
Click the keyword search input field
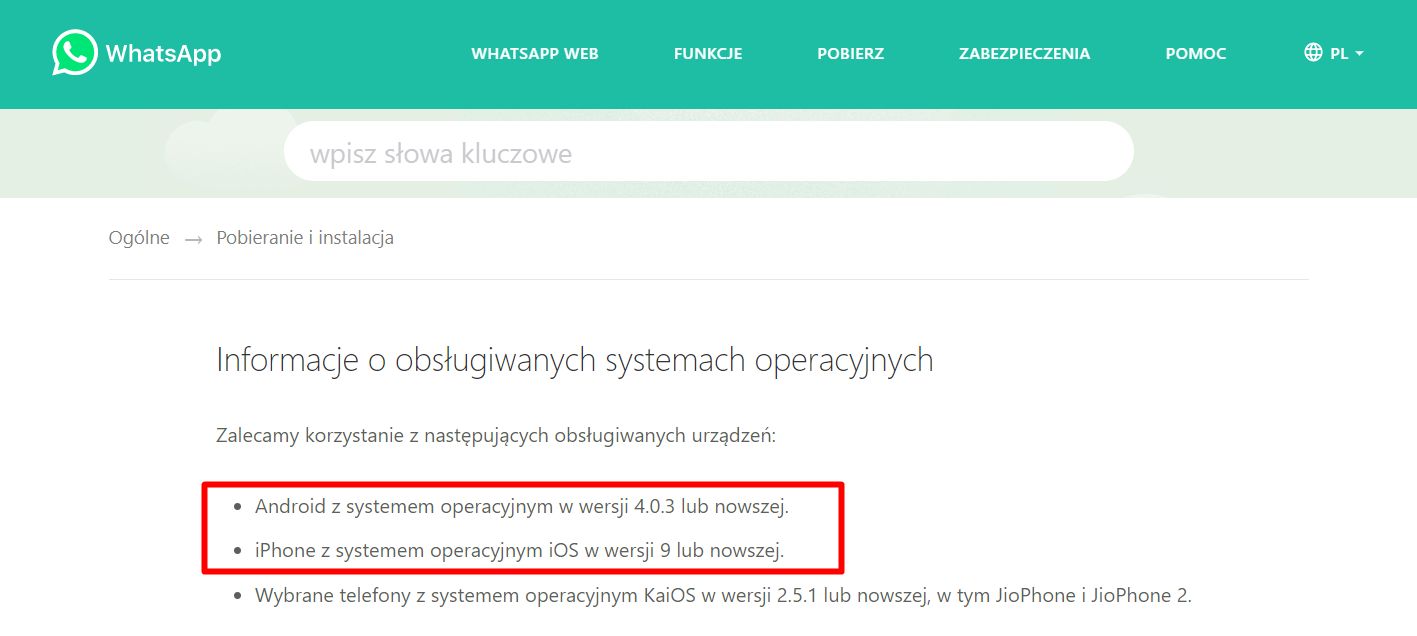tap(709, 151)
